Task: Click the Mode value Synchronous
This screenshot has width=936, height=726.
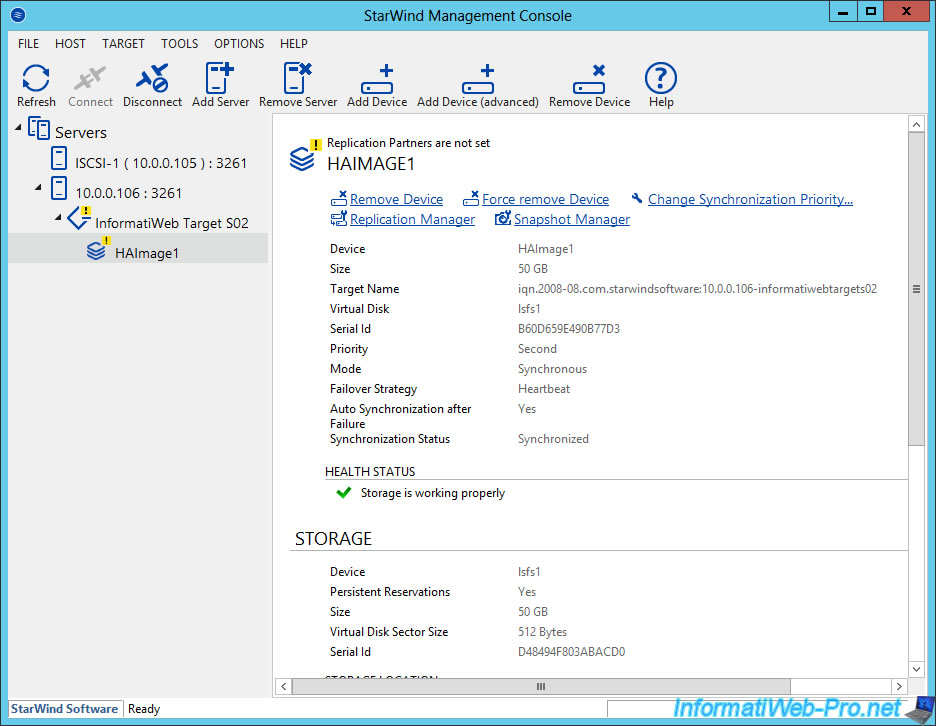Action: (x=552, y=369)
